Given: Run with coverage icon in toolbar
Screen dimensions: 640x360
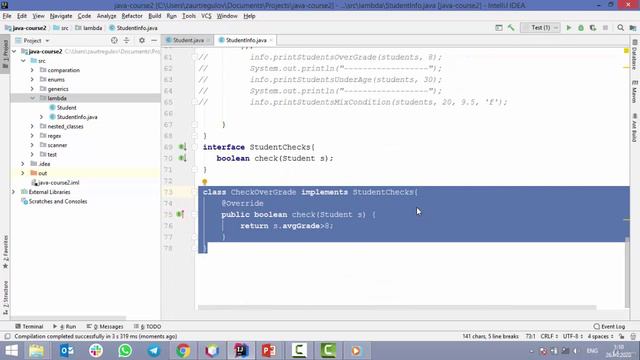Looking at the screenshot, I should [x=593, y=28].
